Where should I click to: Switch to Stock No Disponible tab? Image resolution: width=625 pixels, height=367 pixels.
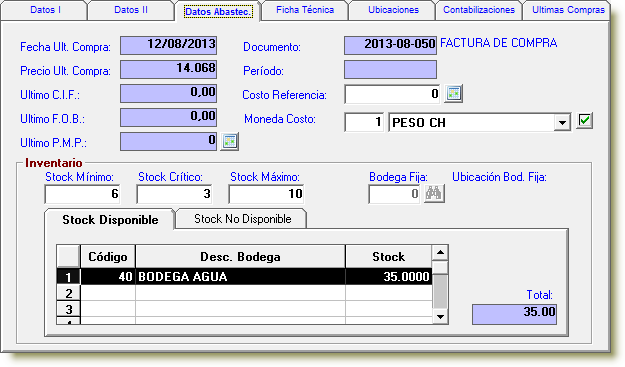coord(242,219)
